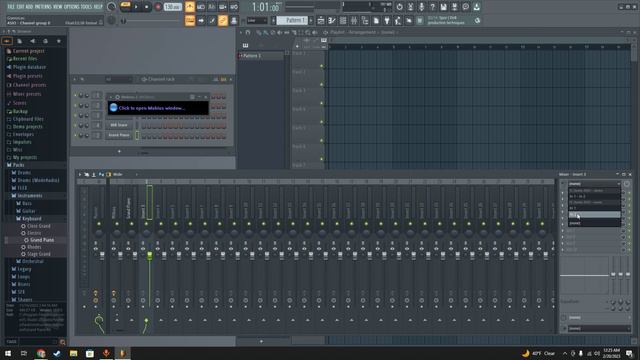The height and width of the screenshot is (360, 640).
Task: Toggle mute LED on selected Insert 3 track
Action: (146, 224)
